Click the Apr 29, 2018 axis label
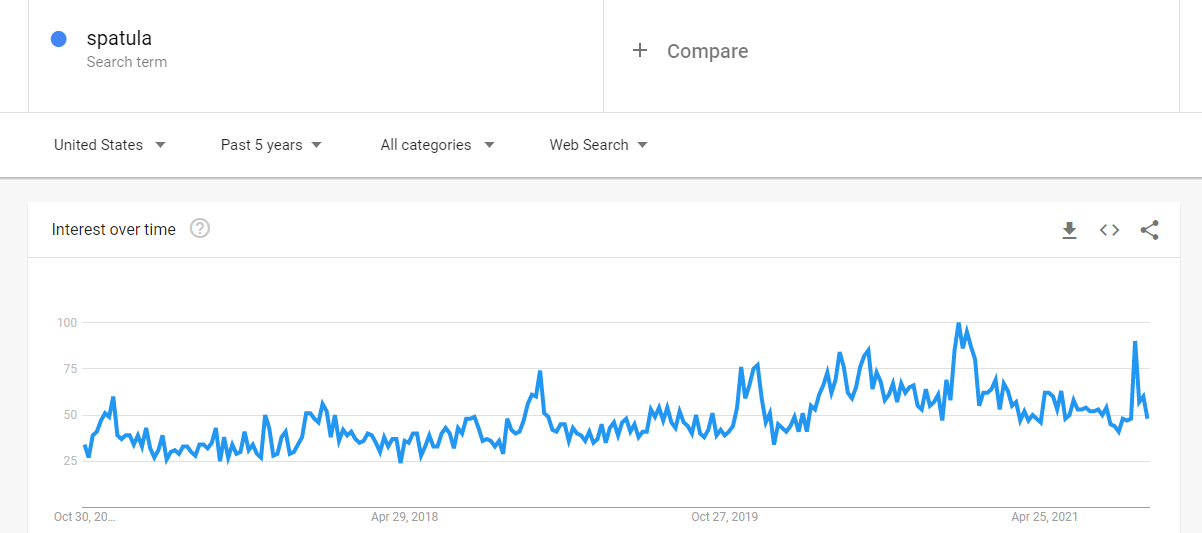Image resolution: width=1202 pixels, height=533 pixels. tap(404, 517)
